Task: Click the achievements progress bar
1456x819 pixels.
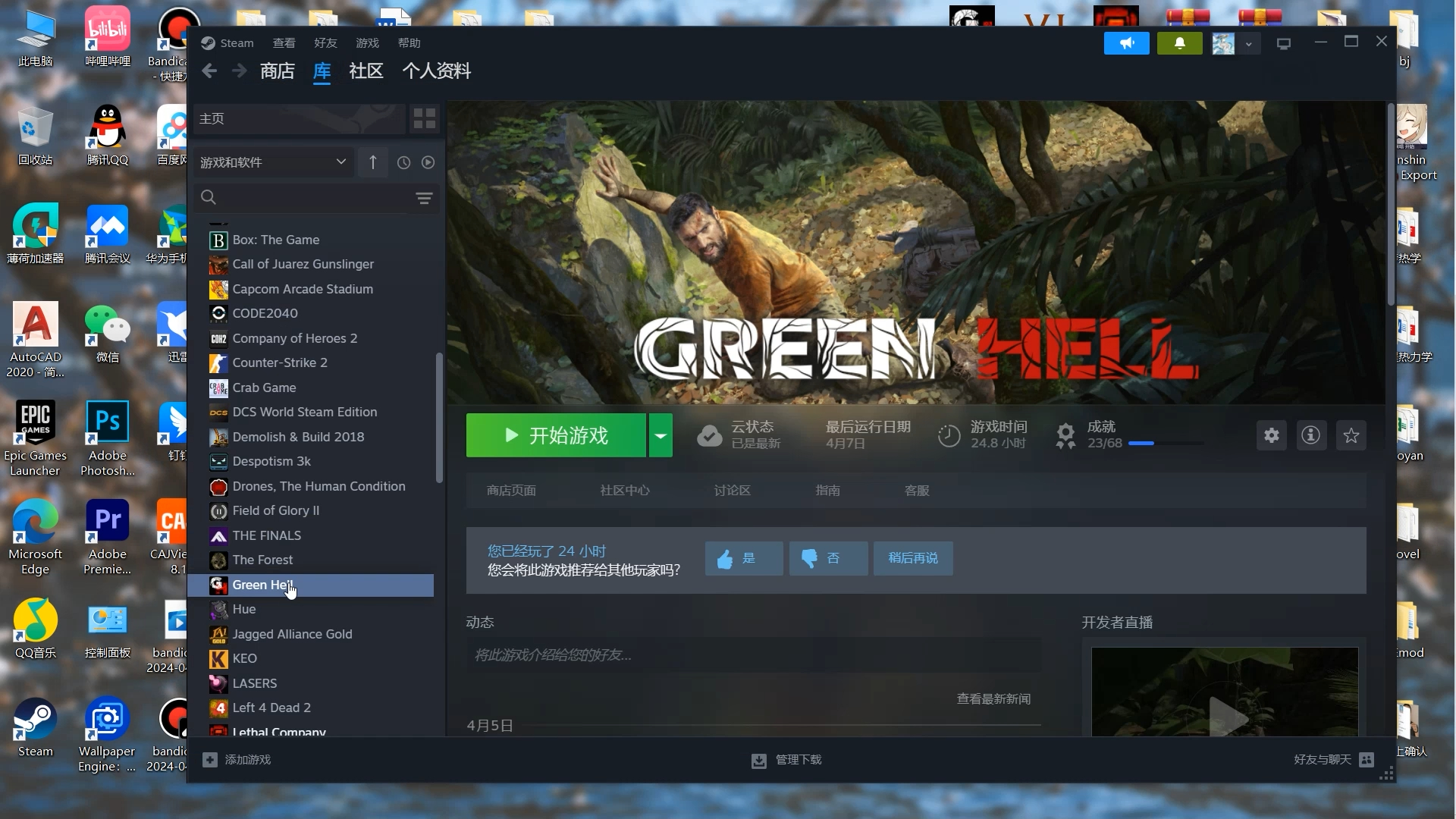Action: click(1165, 443)
